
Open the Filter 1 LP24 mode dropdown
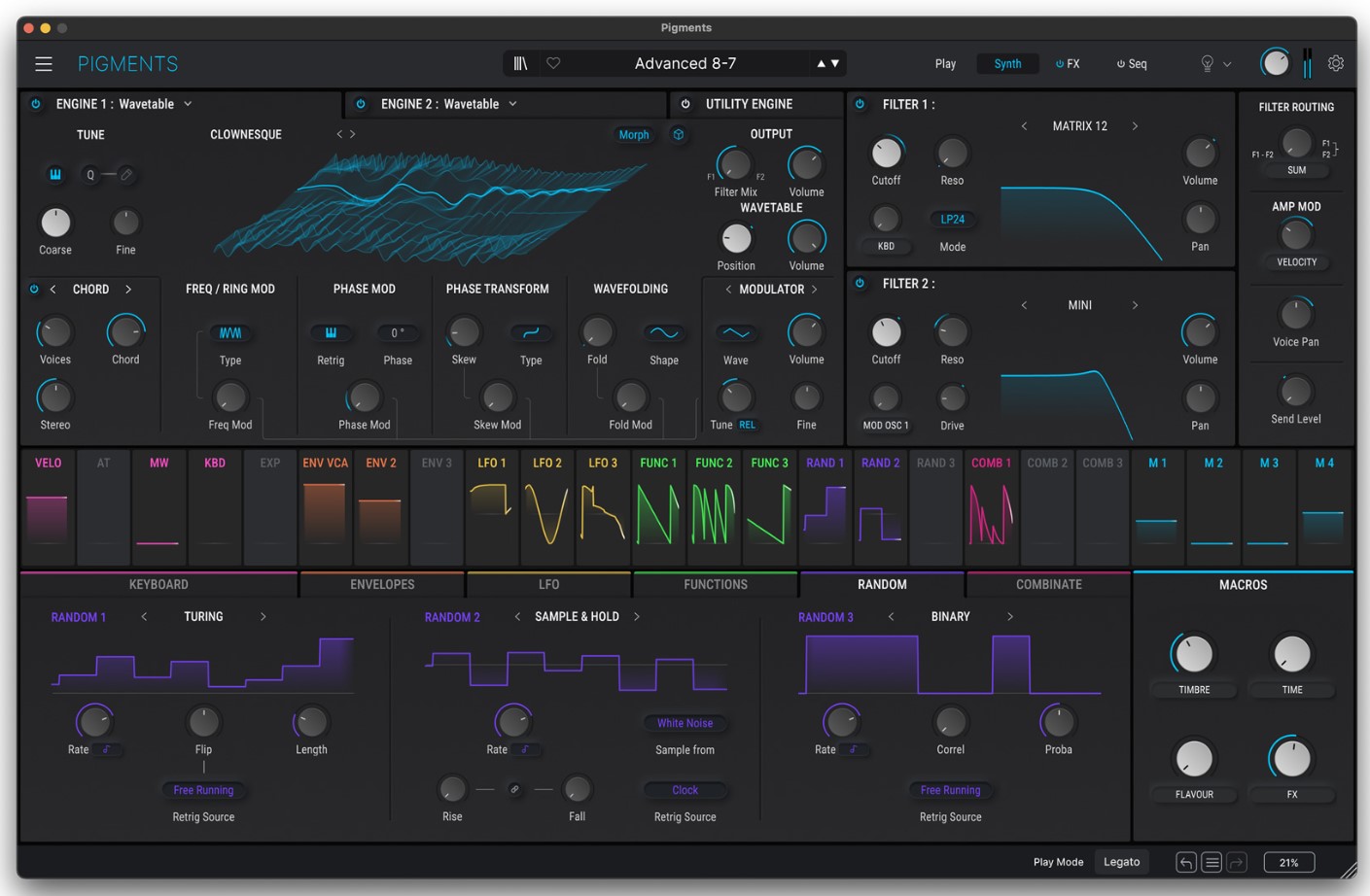[x=953, y=220]
